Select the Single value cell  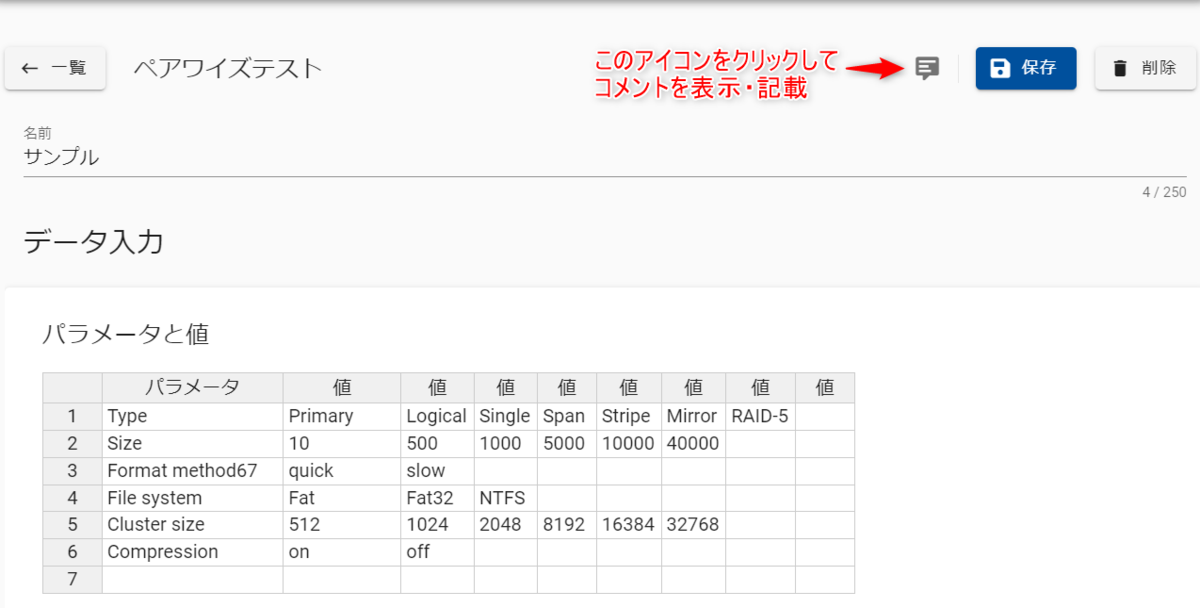point(505,417)
